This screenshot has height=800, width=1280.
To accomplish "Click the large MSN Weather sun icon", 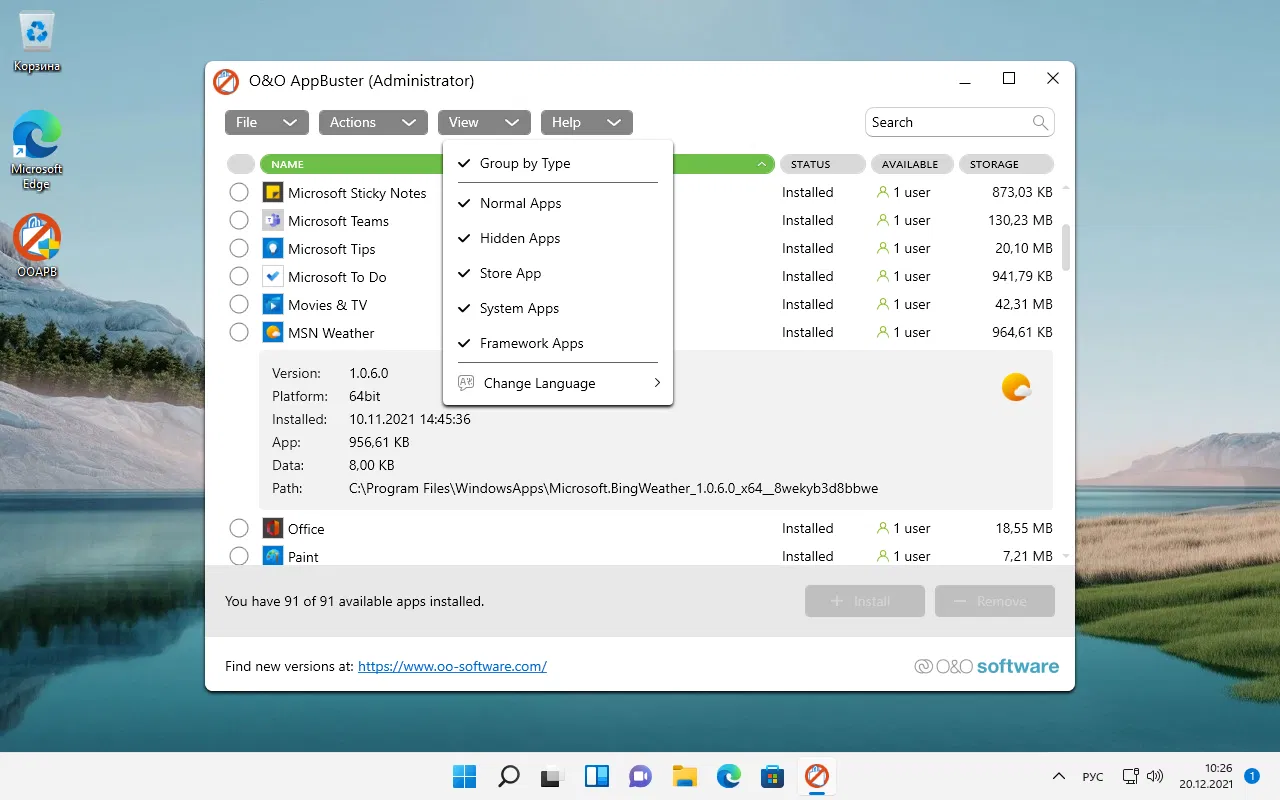I will pyautogui.click(x=1016, y=387).
